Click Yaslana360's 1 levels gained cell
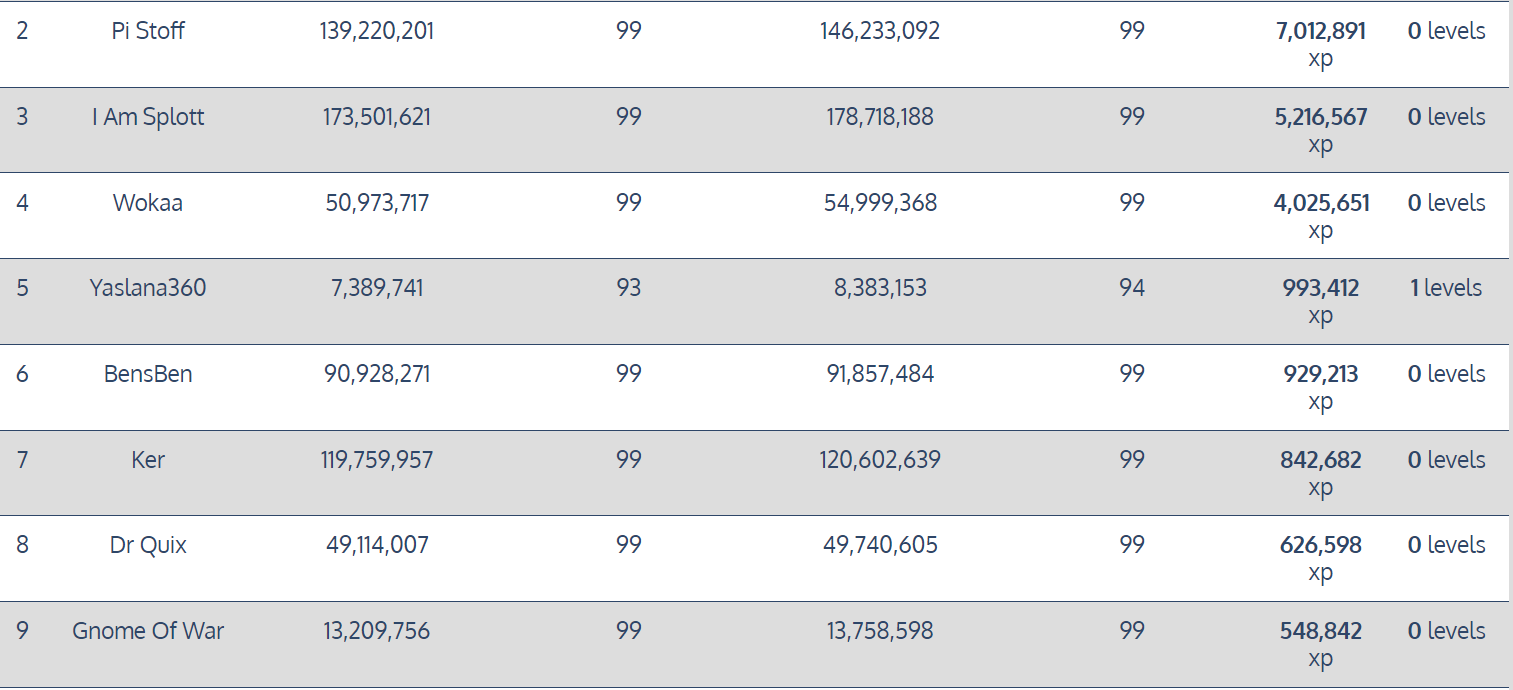1513x690 pixels. coord(1445,288)
